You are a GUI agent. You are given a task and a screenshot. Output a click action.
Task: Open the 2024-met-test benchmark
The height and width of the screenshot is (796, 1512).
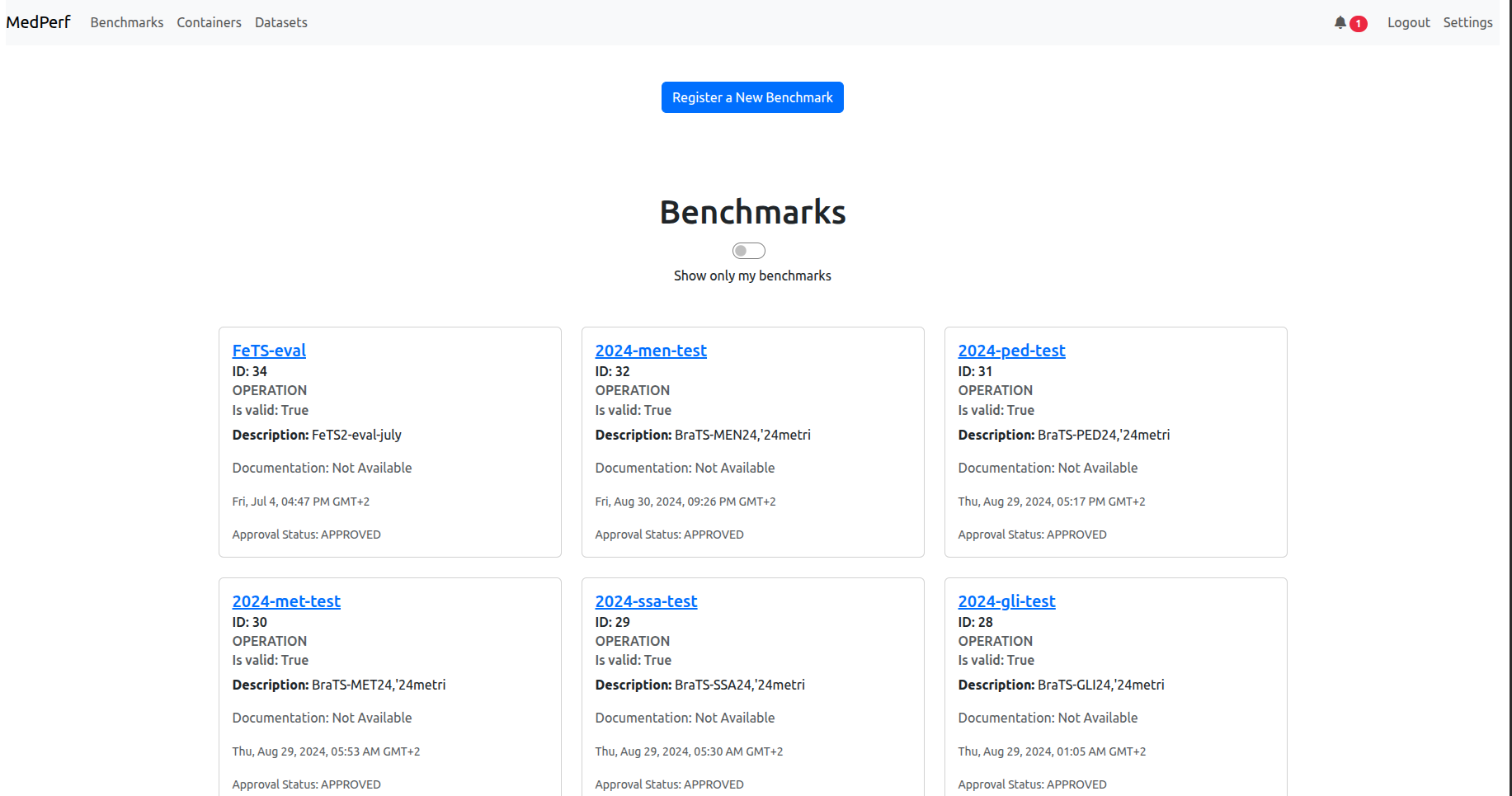click(x=286, y=601)
